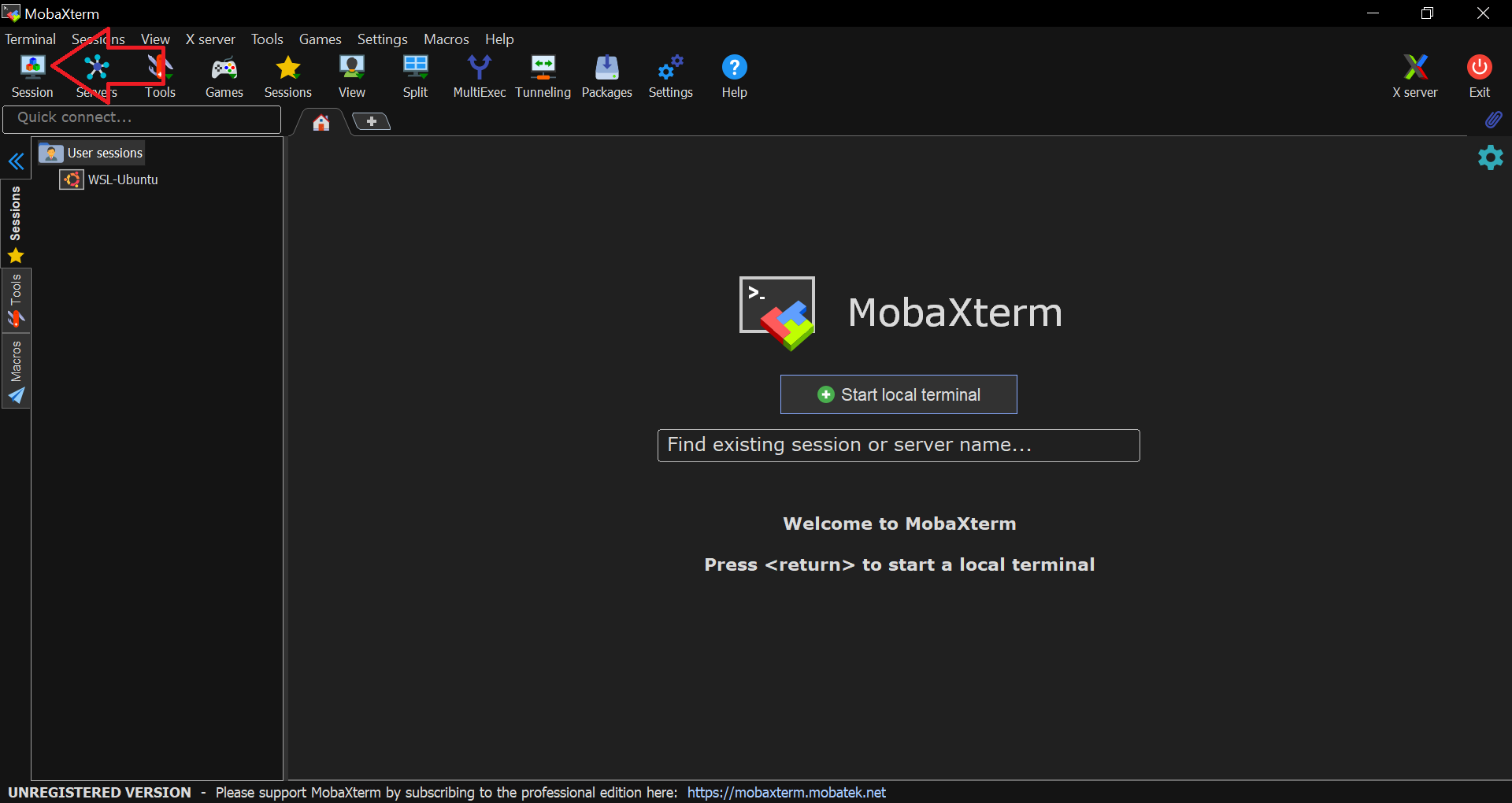Open the Session toolbar icon

(32, 76)
